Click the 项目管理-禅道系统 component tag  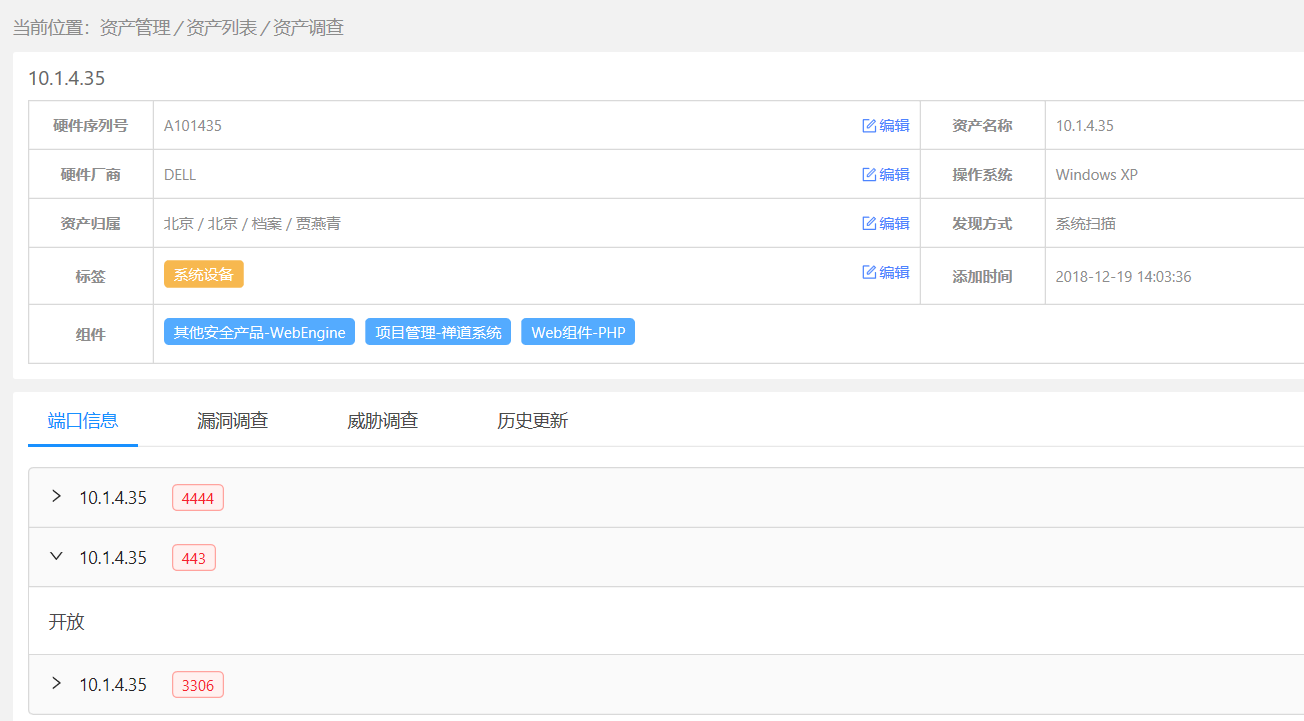pos(438,333)
